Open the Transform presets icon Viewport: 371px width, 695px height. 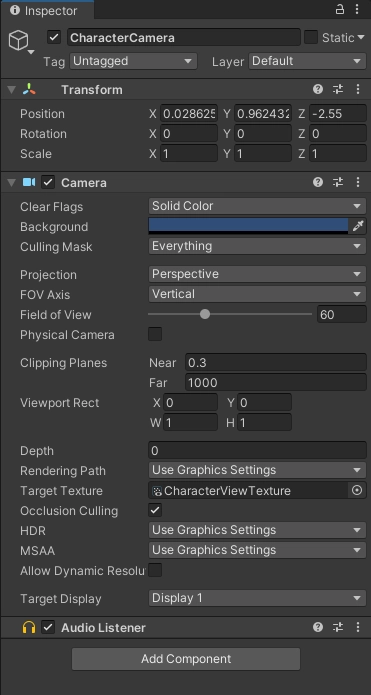point(338,90)
